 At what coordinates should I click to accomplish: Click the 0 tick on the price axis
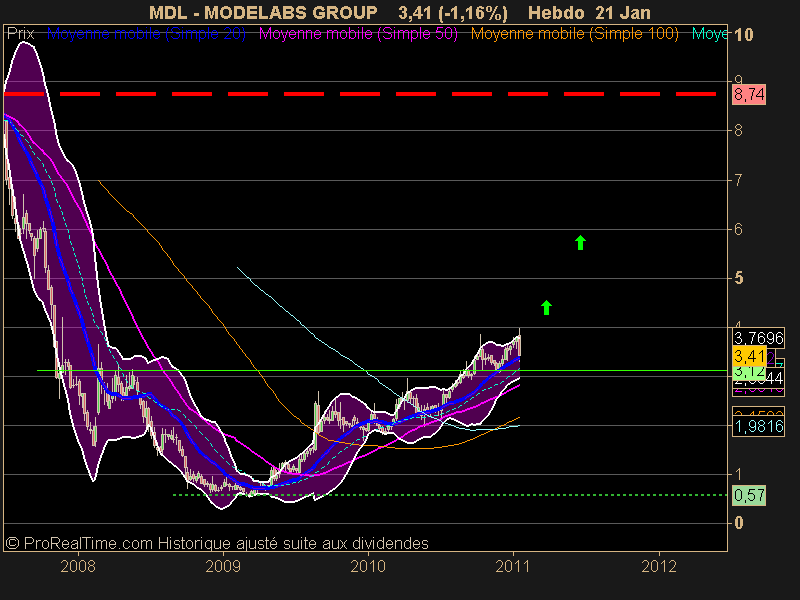[x=738, y=523]
